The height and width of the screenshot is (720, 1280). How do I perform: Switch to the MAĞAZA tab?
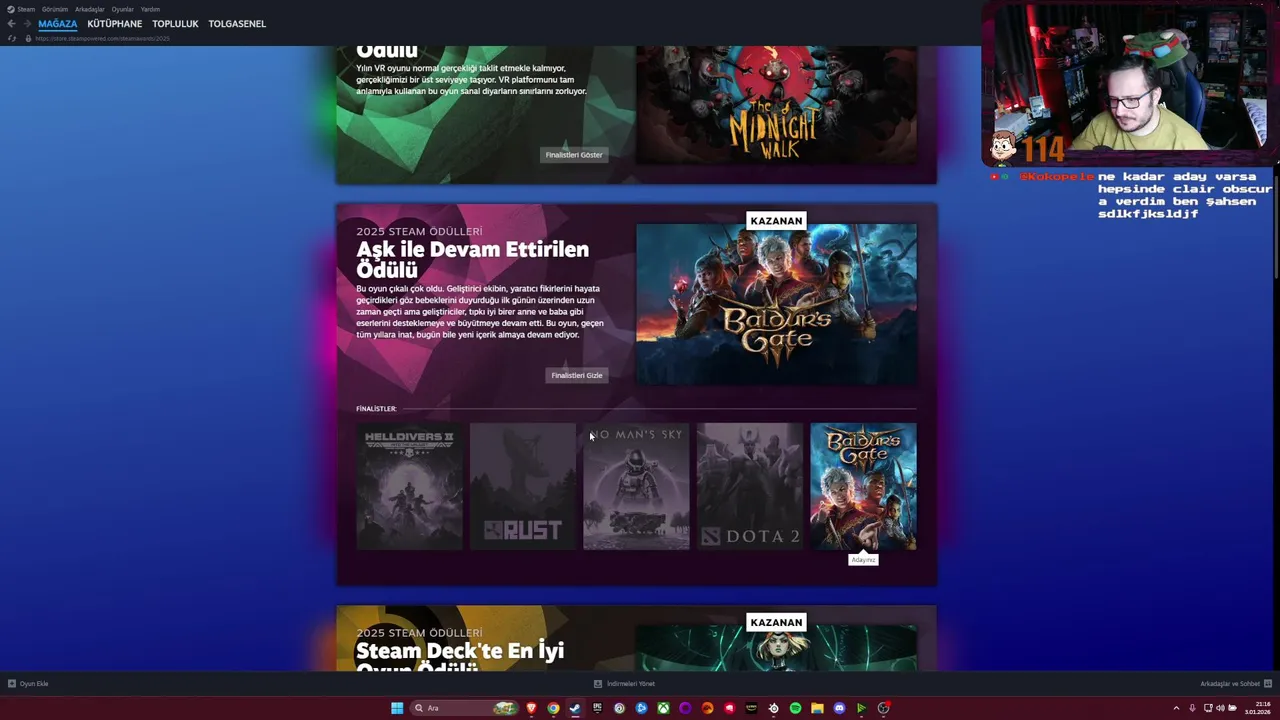(x=58, y=24)
